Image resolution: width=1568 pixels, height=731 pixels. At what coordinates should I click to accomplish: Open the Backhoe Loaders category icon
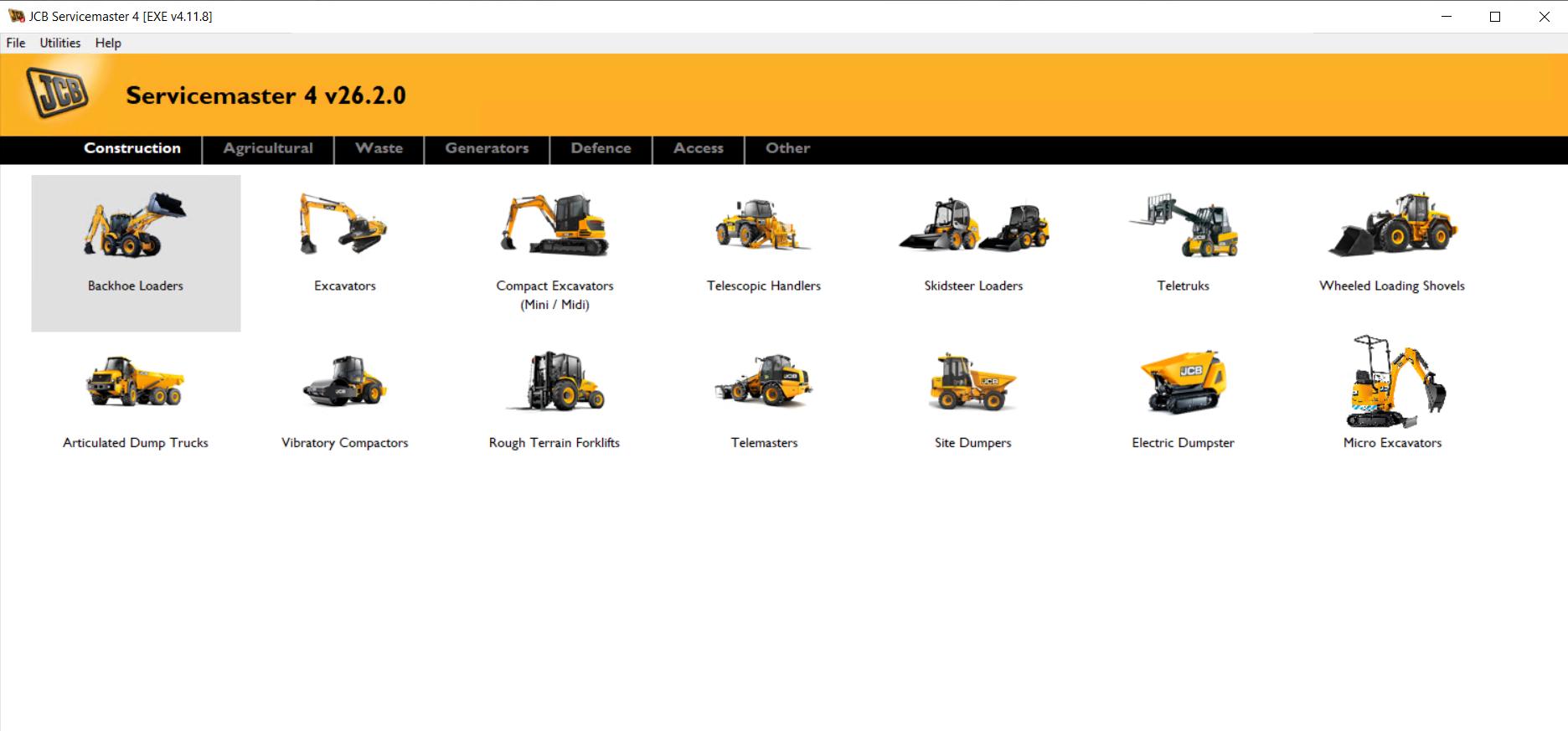(x=135, y=224)
